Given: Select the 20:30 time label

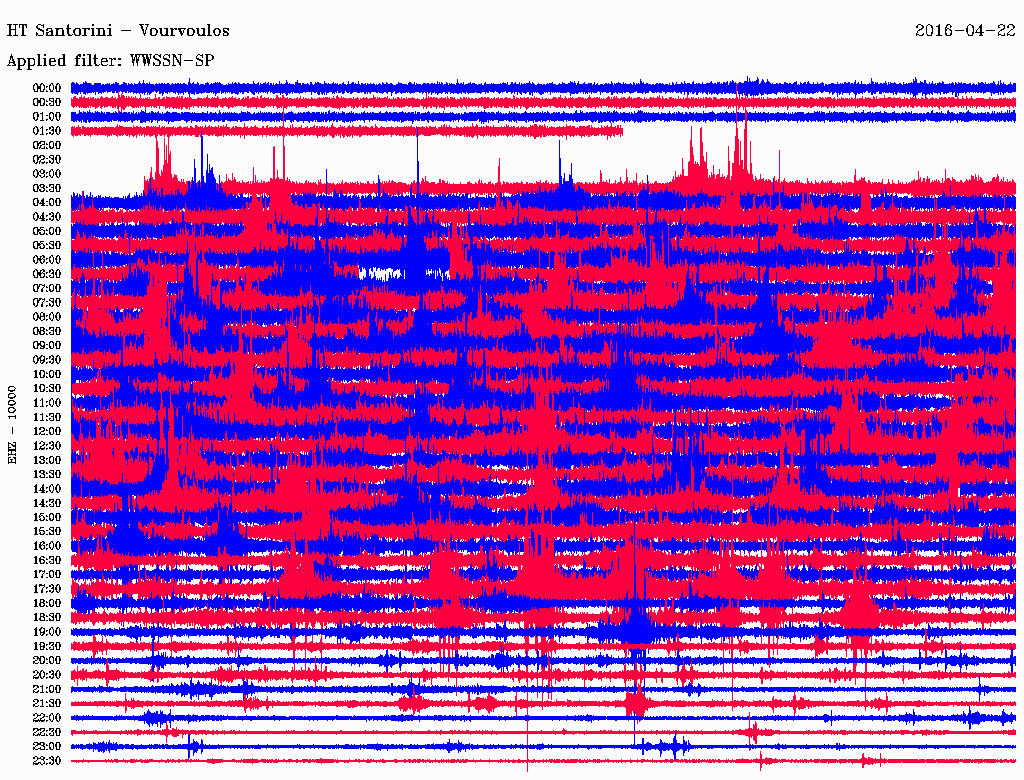Looking at the screenshot, I should (47, 675).
